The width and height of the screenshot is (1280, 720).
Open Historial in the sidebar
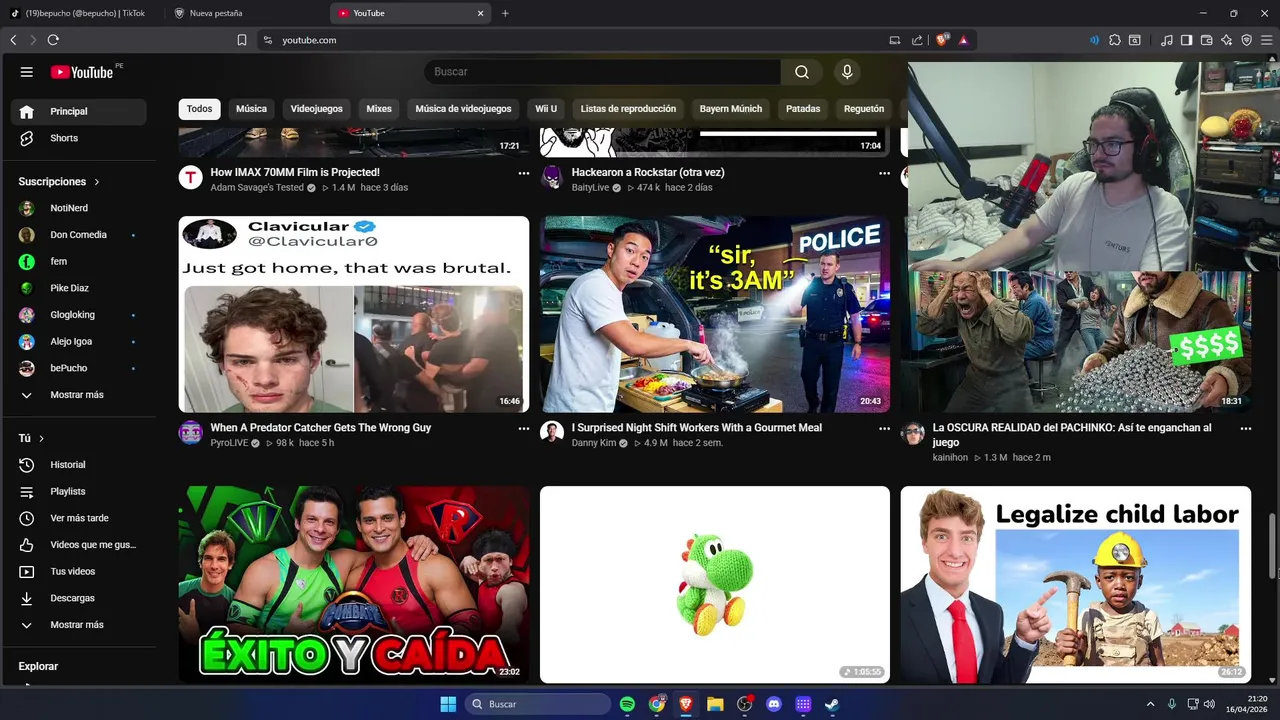coord(78,465)
